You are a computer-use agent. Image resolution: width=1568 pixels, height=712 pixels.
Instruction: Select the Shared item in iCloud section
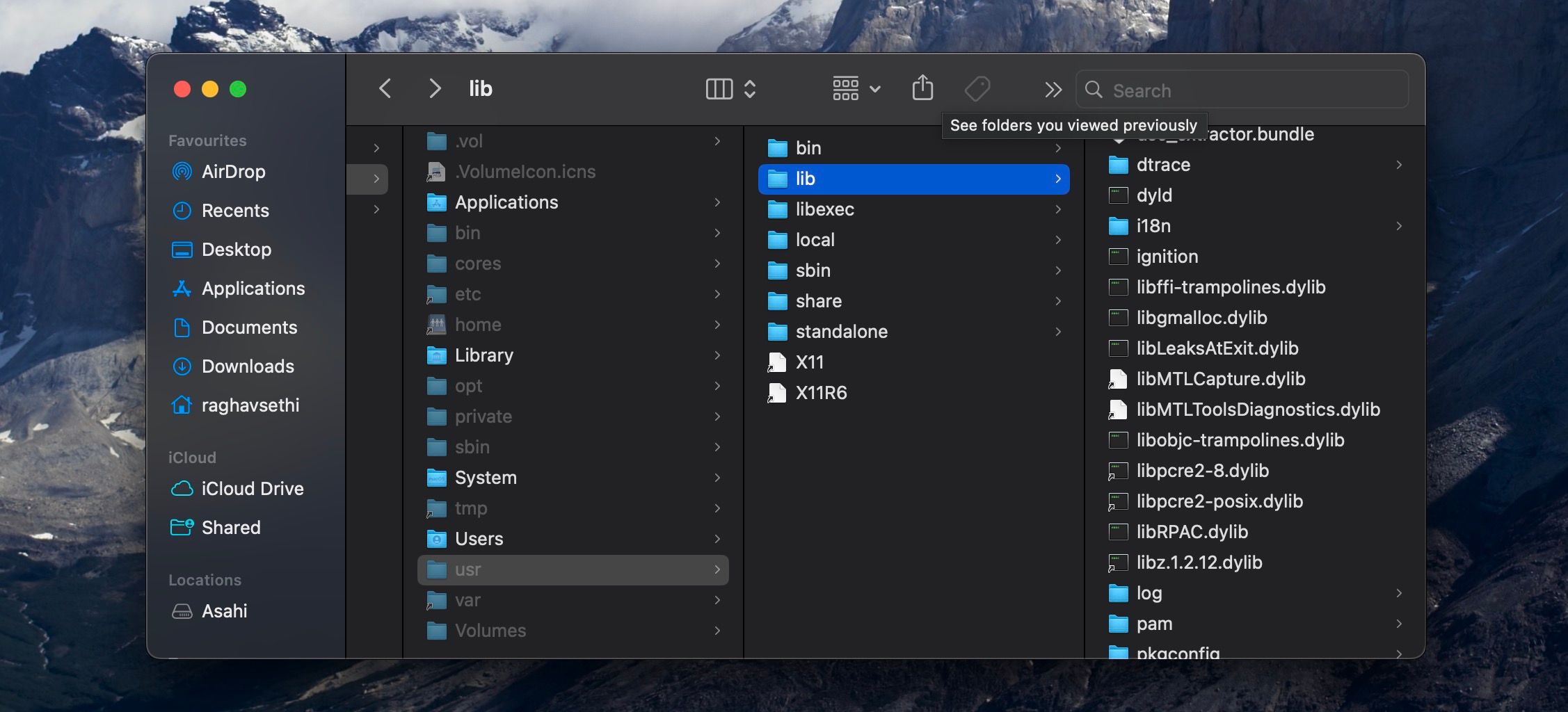[231, 527]
